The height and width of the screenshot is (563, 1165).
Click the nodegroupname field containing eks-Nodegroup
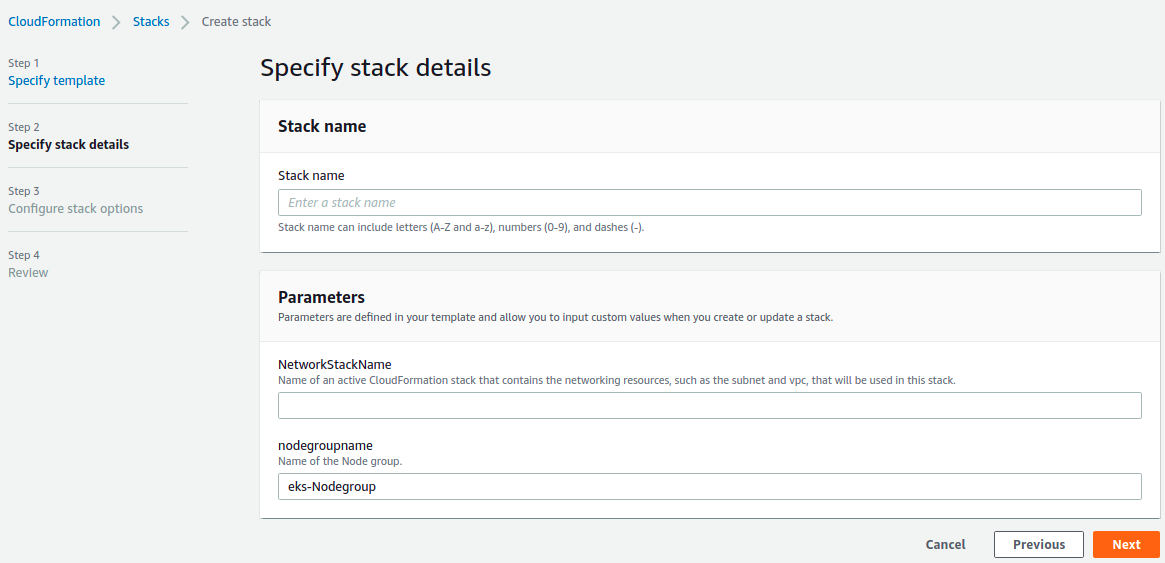(x=710, y=487)
